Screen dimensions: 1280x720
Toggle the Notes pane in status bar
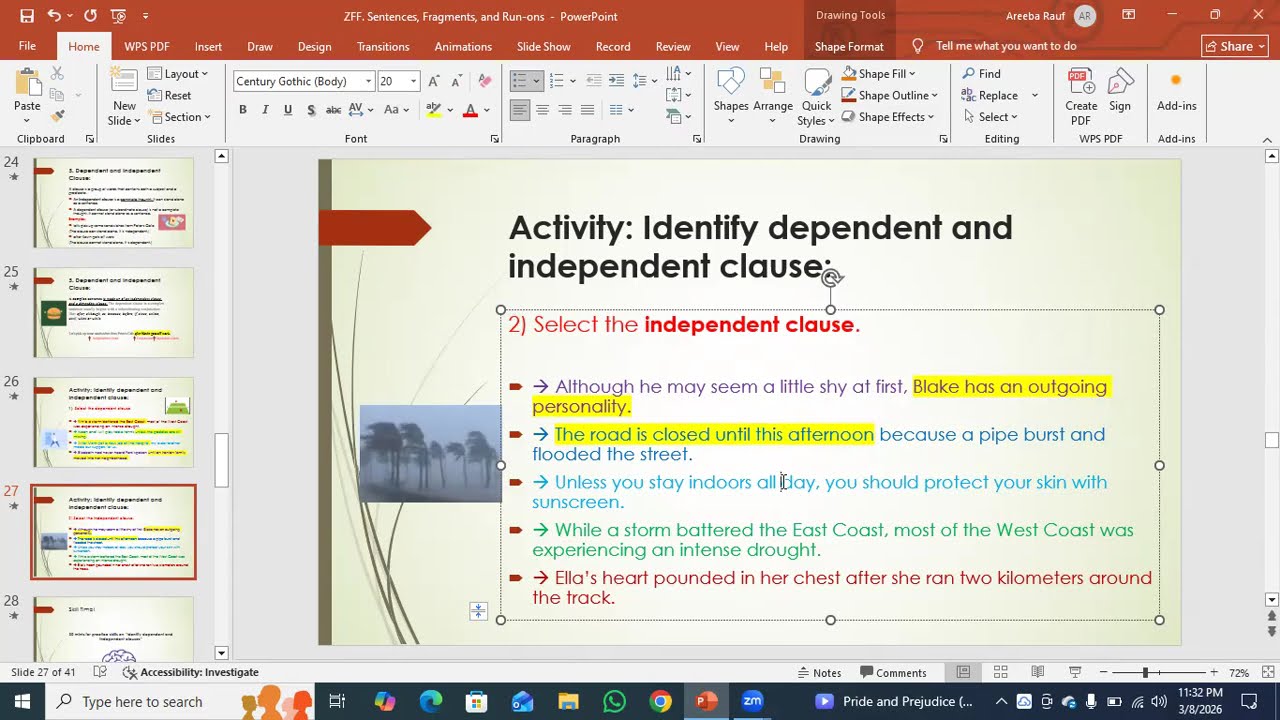click(x=819, y=672)
